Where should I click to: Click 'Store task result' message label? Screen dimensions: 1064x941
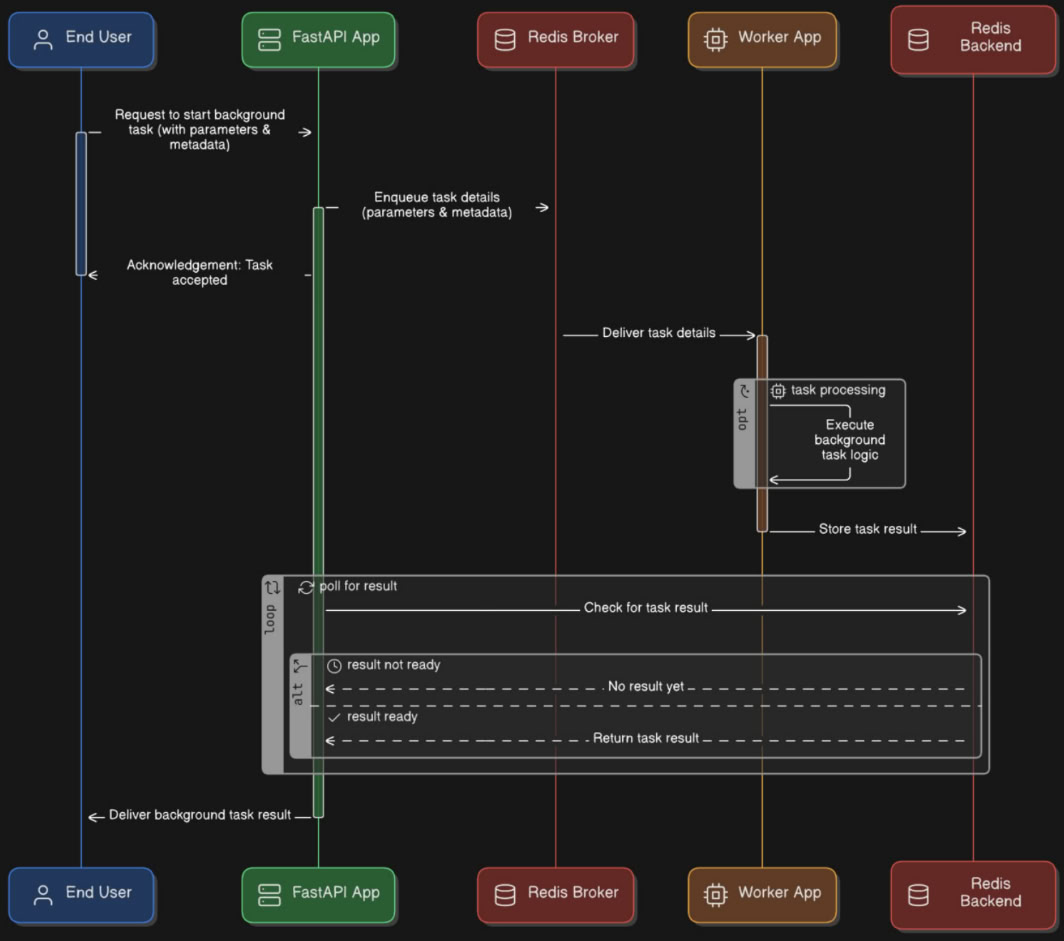(868, 529)
